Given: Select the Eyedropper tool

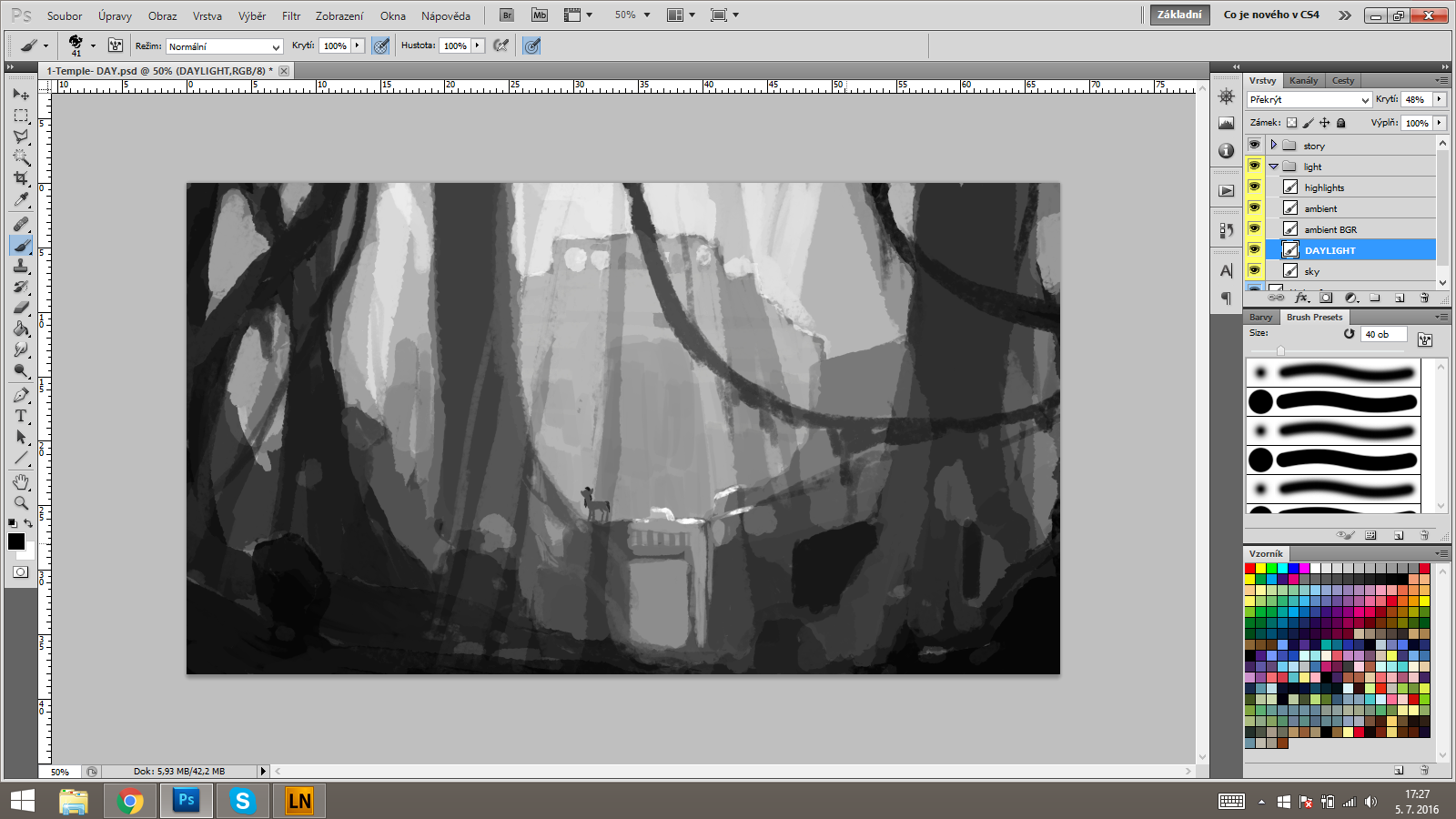Looking at the screenshot, I should 21,200.
